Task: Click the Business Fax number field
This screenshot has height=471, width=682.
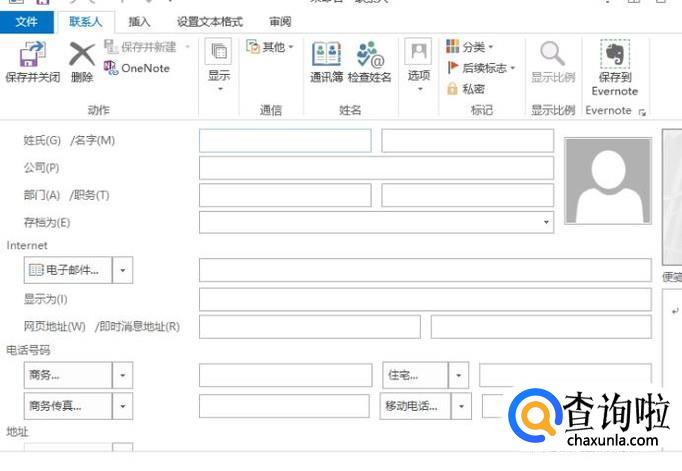Action: point(284,406)
